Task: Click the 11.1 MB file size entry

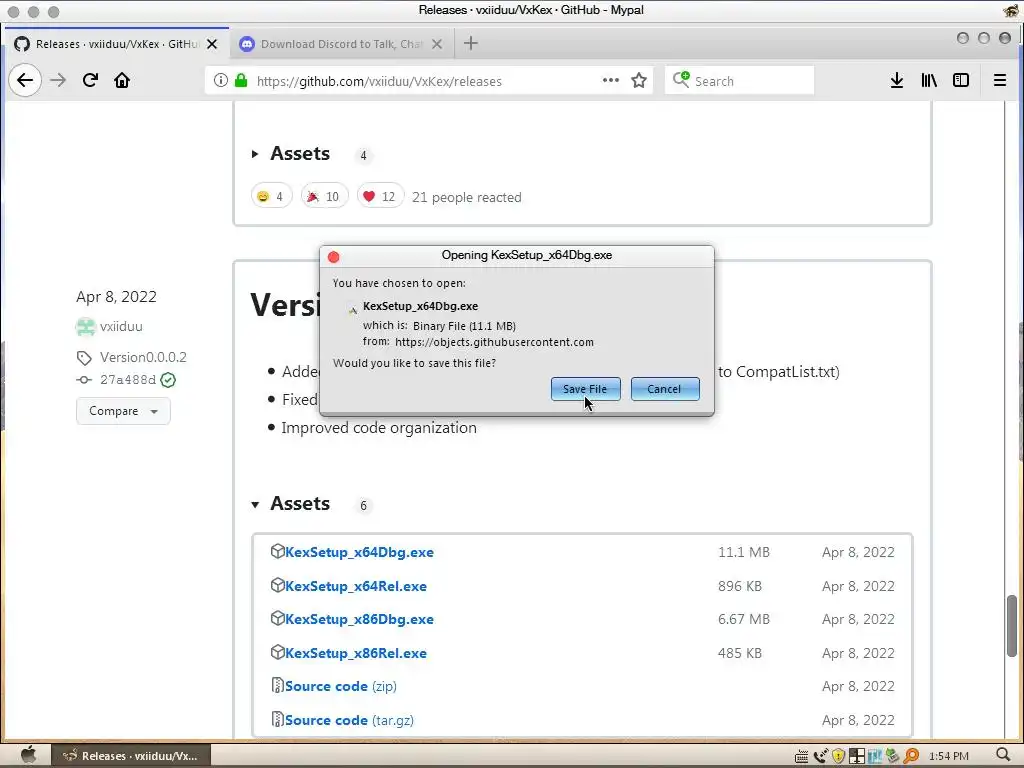Action: pyautogui.click(x=744, y=552)
